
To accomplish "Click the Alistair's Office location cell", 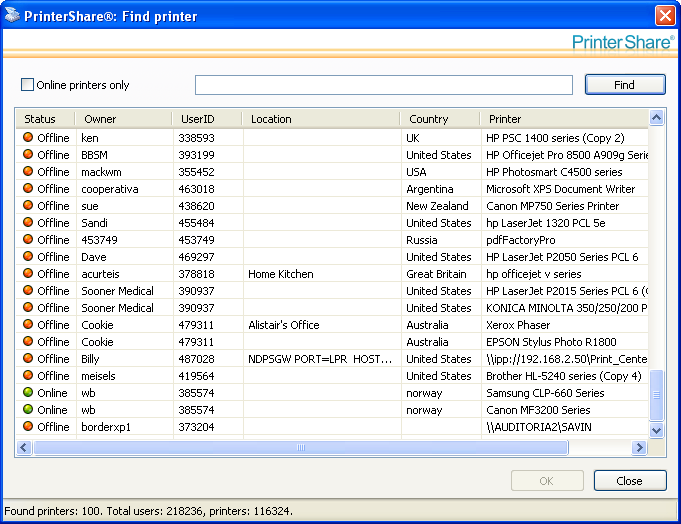I will [x=284, y=325].
